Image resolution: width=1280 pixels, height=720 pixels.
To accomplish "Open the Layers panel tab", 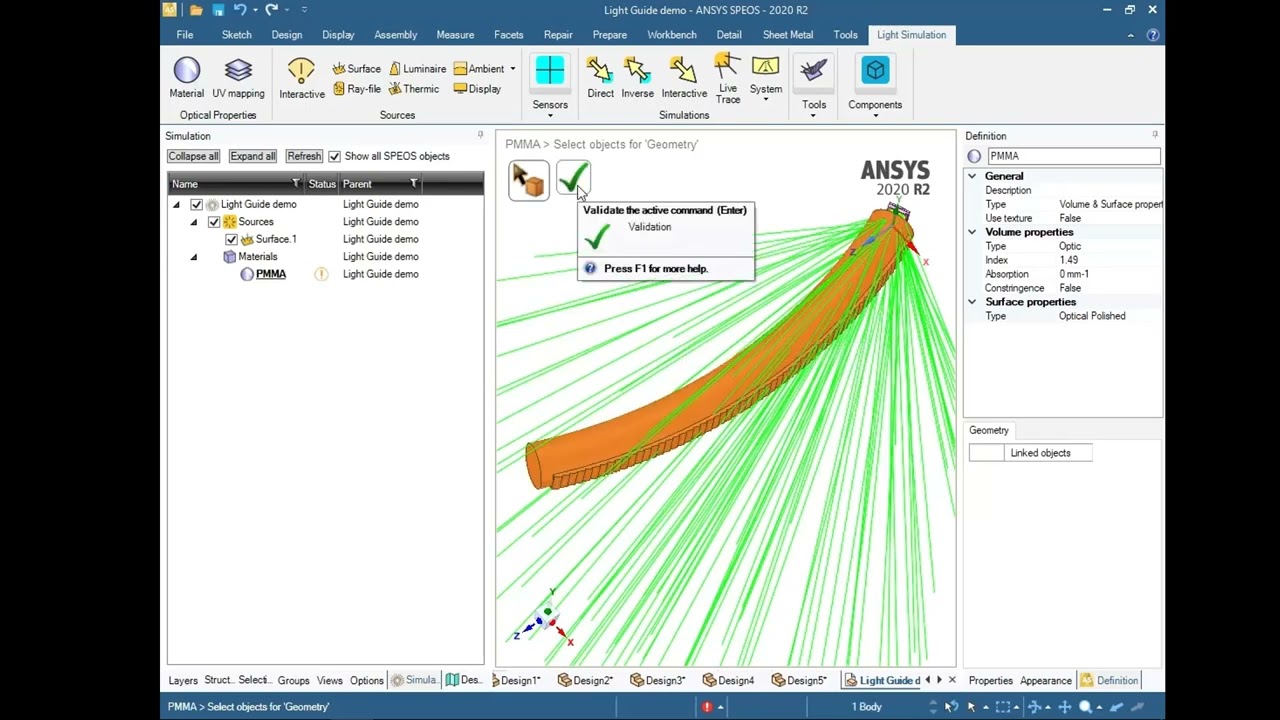I will pos(183,681).
